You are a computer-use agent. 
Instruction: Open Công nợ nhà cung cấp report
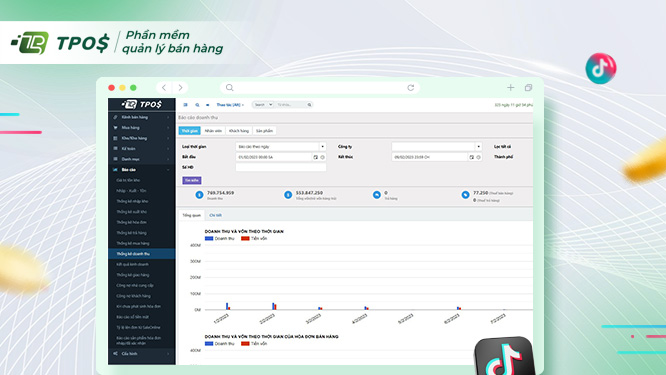point(135,285)
